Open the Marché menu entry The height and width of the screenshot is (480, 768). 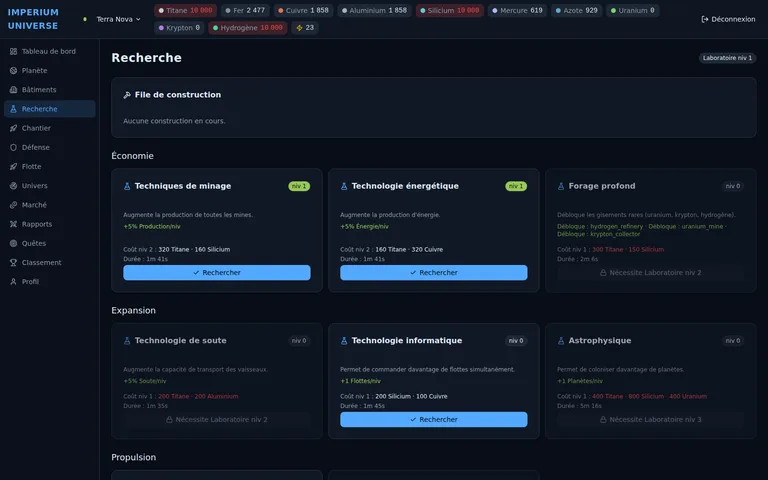49,205
